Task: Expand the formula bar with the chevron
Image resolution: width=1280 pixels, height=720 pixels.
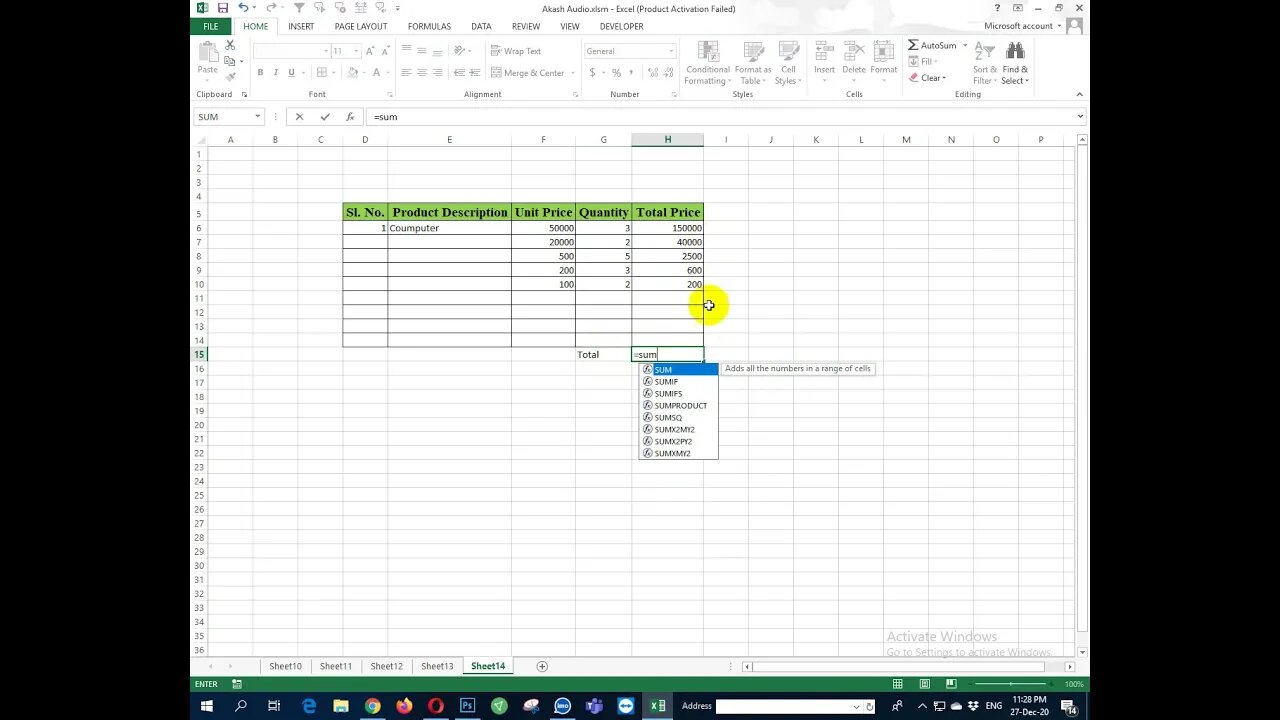Action: [x=1080, y=116]
